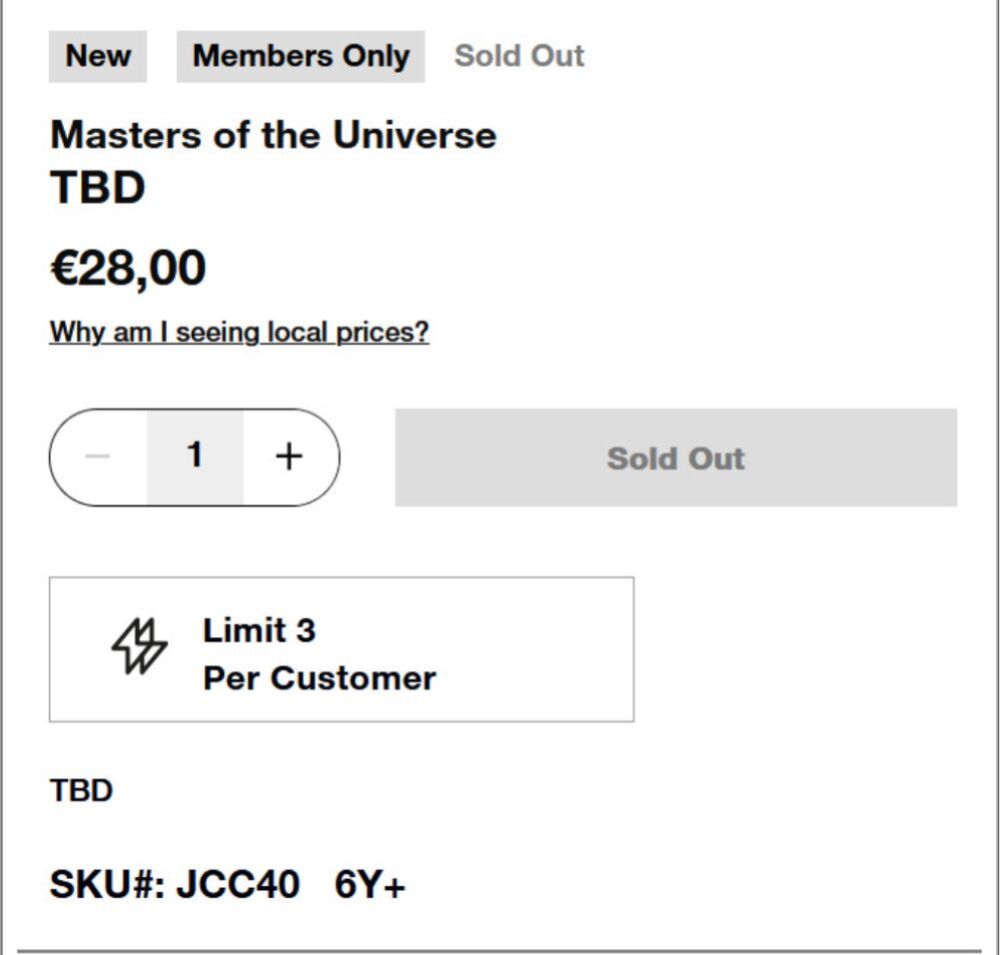Viewport: 1000px width, 955px height.
Task: Click the €28,00 price
Action: click(x=128, y=269)
